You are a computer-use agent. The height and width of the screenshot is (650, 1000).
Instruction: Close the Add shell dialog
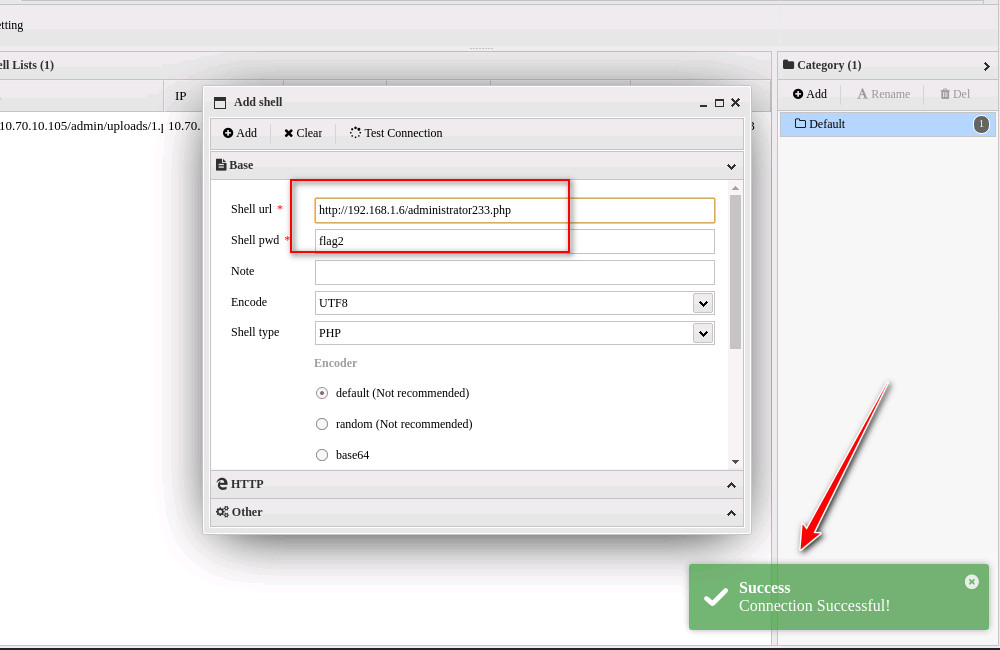[x=735, y=102]
